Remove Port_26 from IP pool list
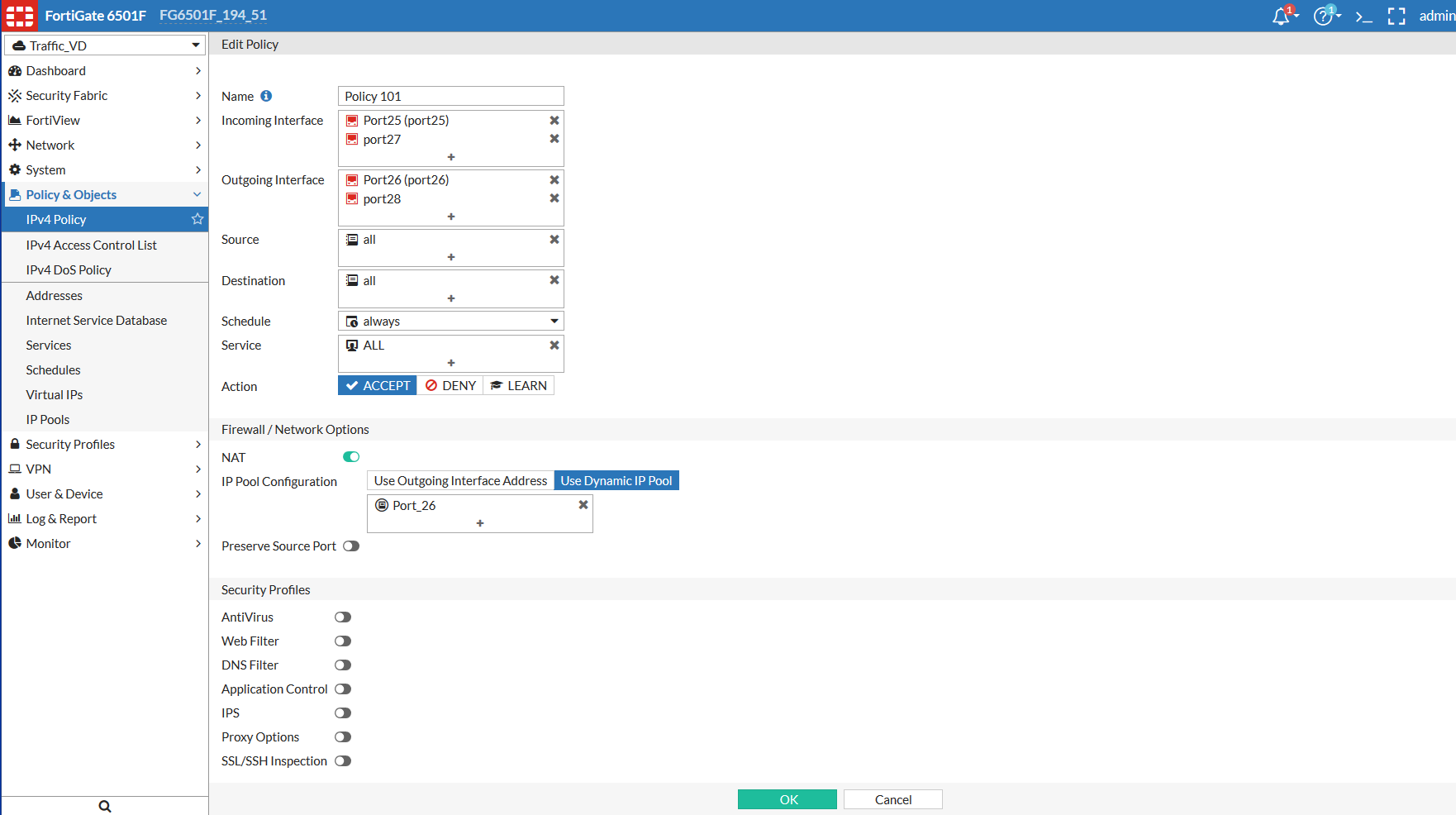The width and height of the screenshot is (1456, 815). 583,505
